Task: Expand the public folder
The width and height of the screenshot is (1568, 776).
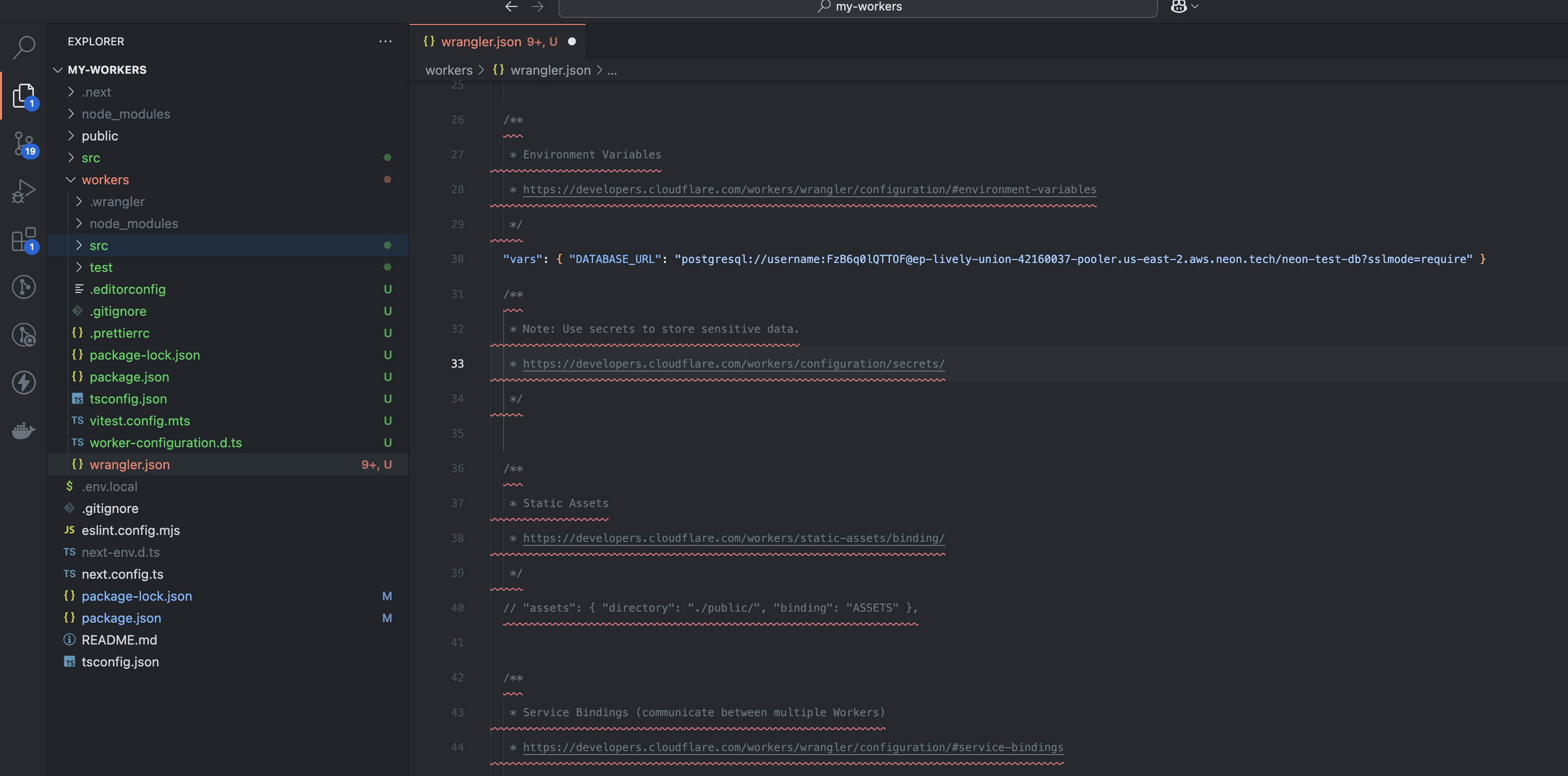Action: (228, 135)
